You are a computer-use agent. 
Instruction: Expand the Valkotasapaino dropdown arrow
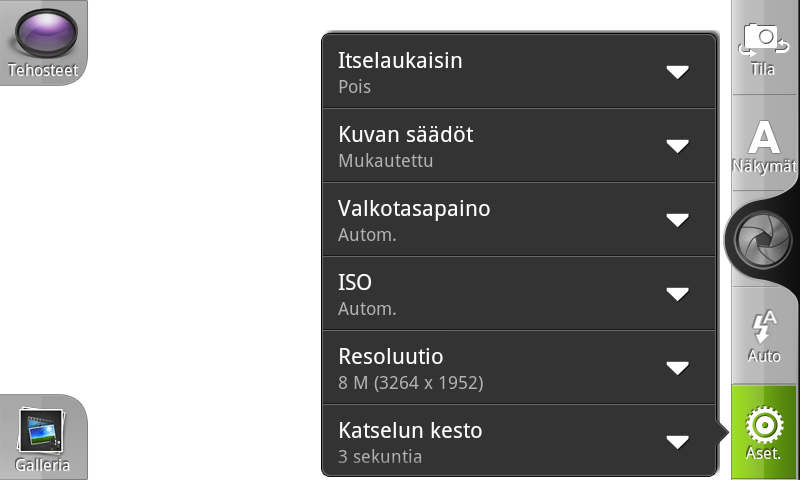(678, 220)
